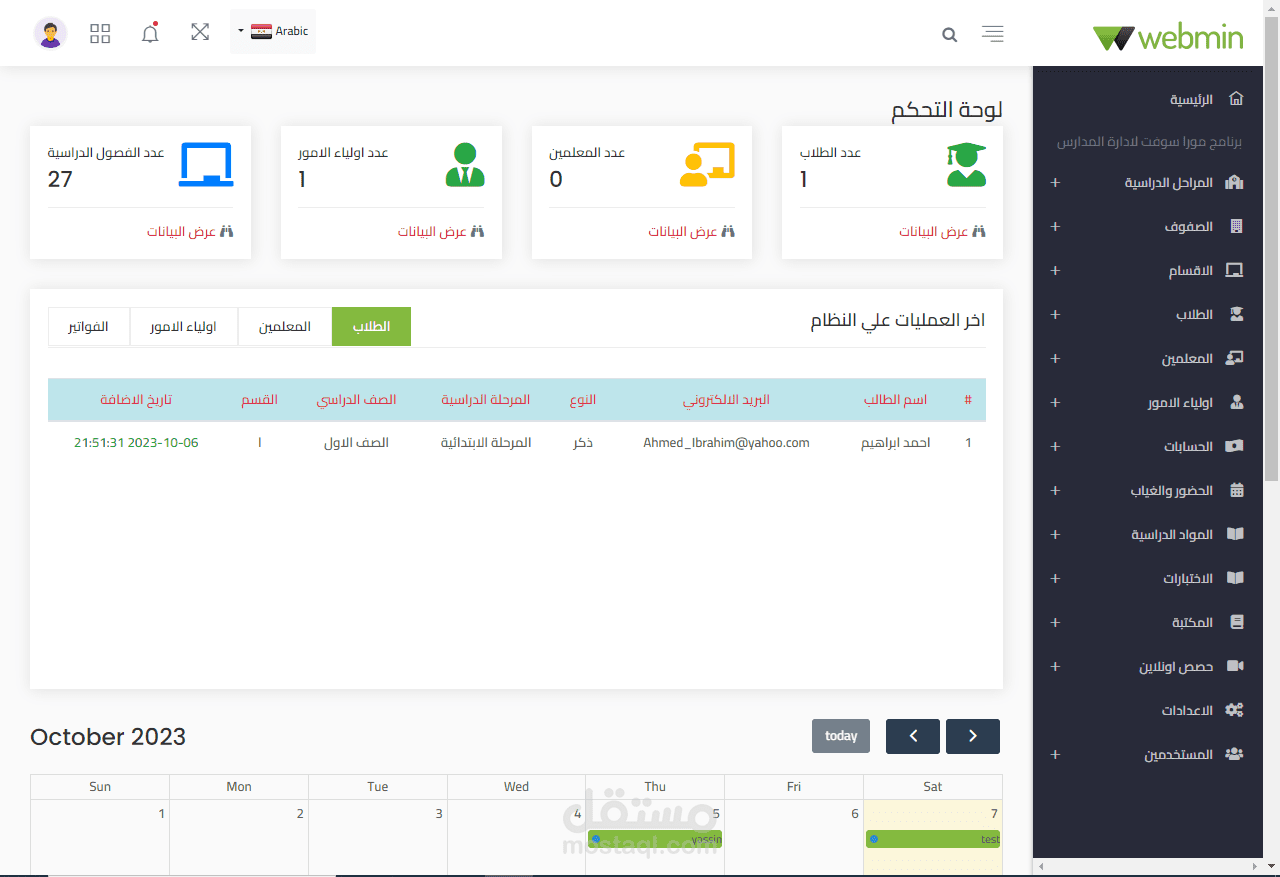Screen dimensions: 1280x877
Task: Open the Arabic language dropdown
Action: coord(272,31)
